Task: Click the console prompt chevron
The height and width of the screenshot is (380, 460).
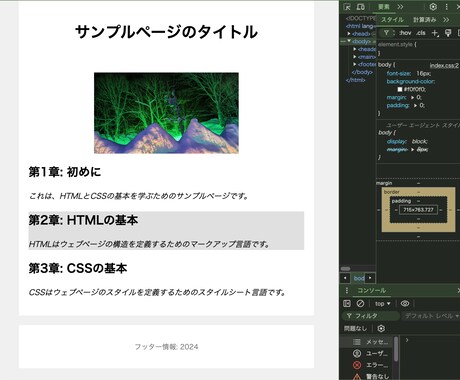Action: pos(407,340)
